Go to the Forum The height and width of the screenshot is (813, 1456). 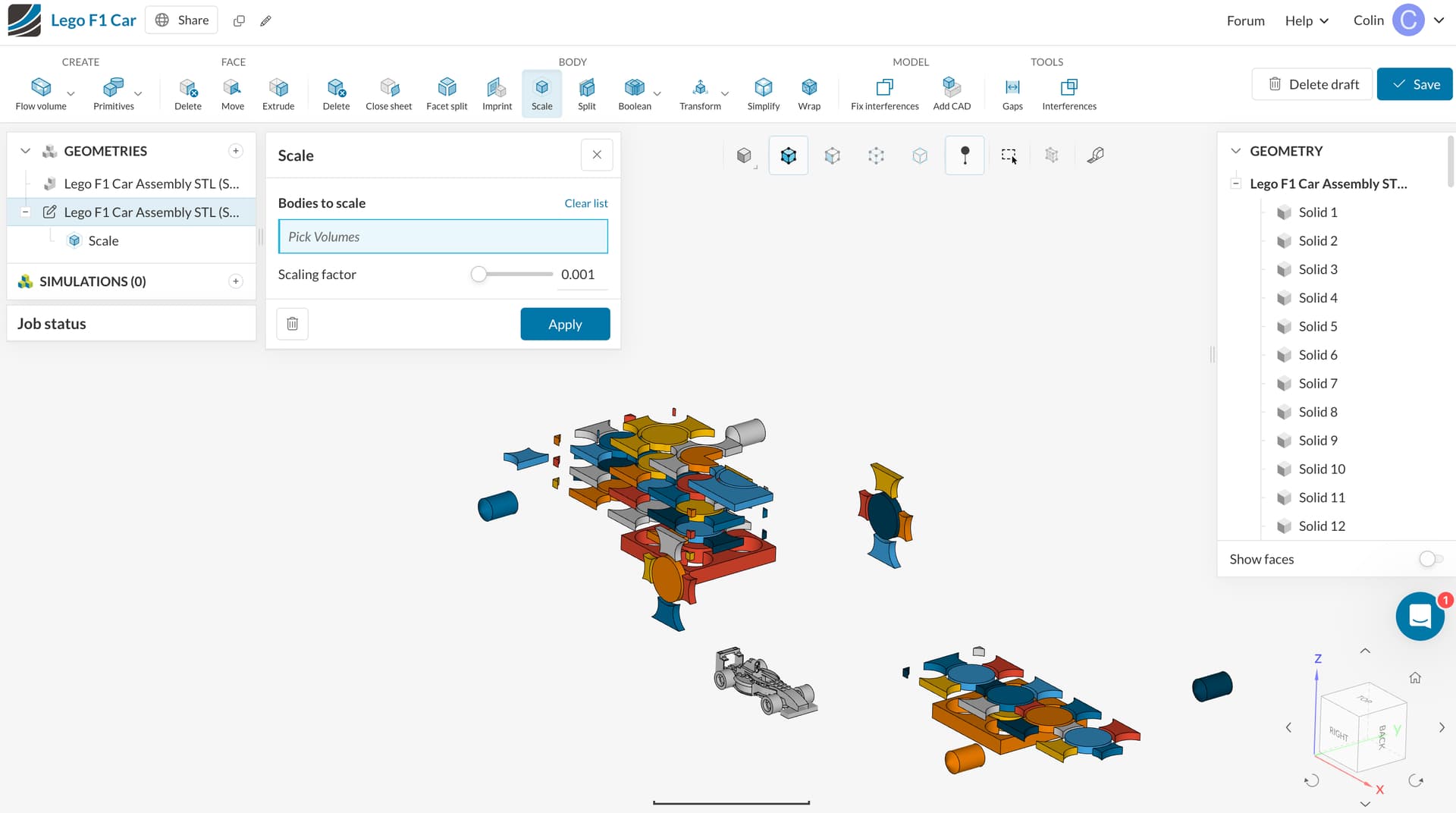pos(1245,20)
